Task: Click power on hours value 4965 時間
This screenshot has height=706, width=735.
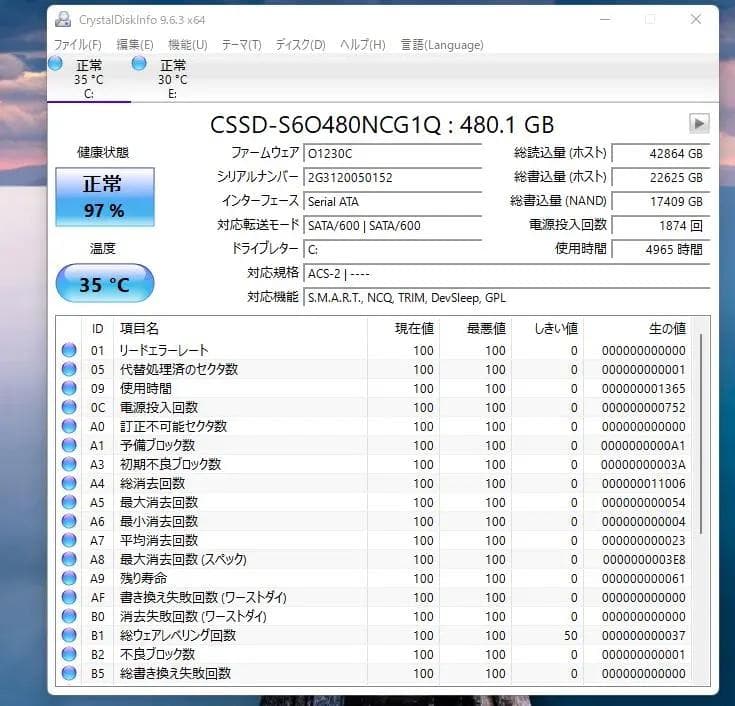Action: click(661, 249)
